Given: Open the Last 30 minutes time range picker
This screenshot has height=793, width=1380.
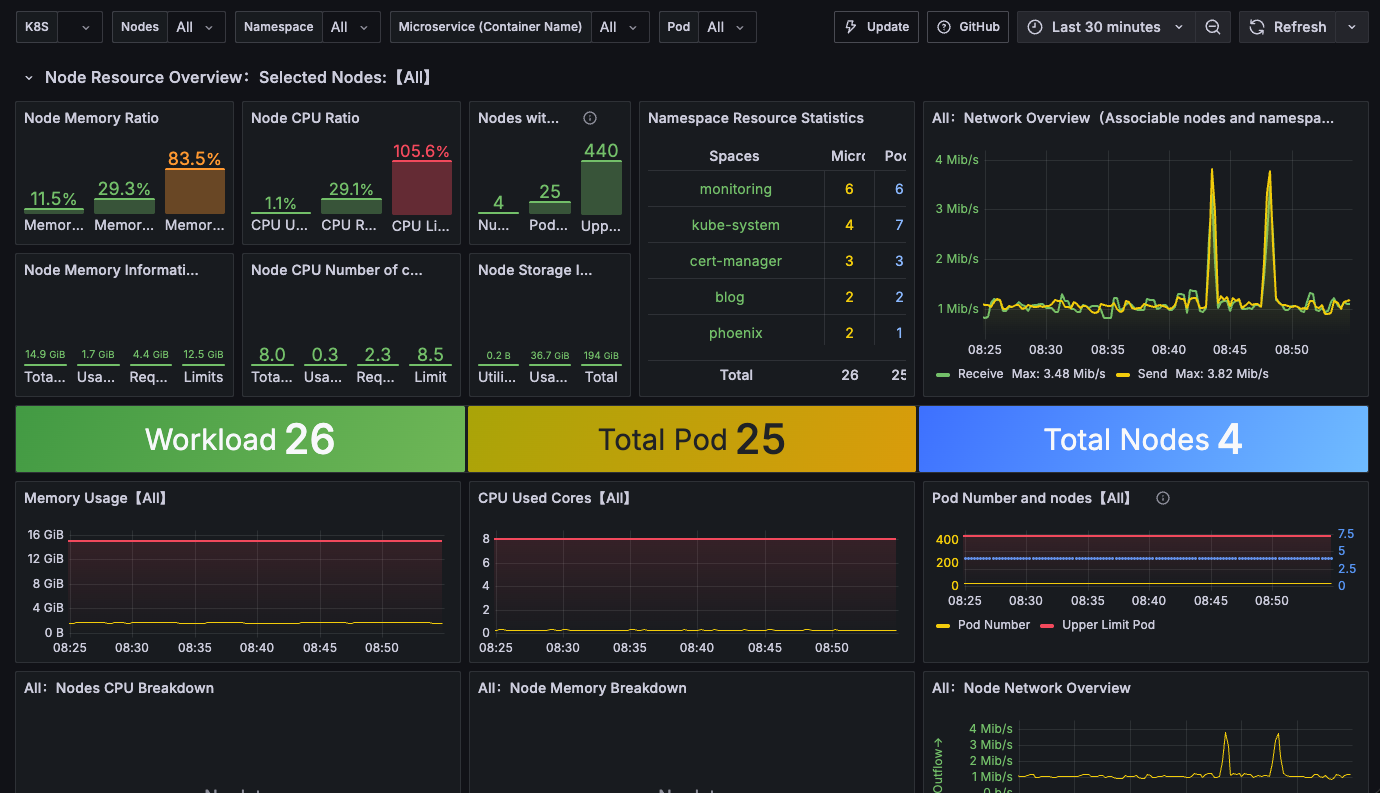Looking at the screenshot, I should 1105,27.
